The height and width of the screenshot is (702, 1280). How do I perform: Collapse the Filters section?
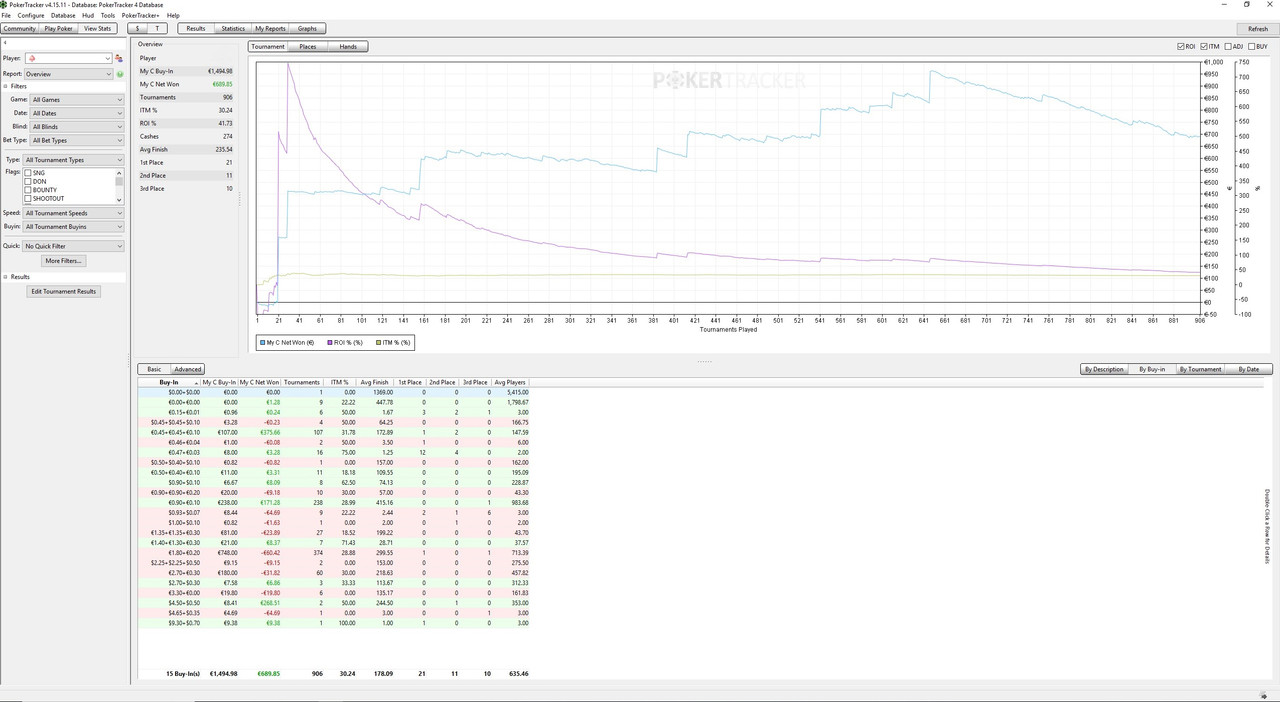[x=6, y=86]
